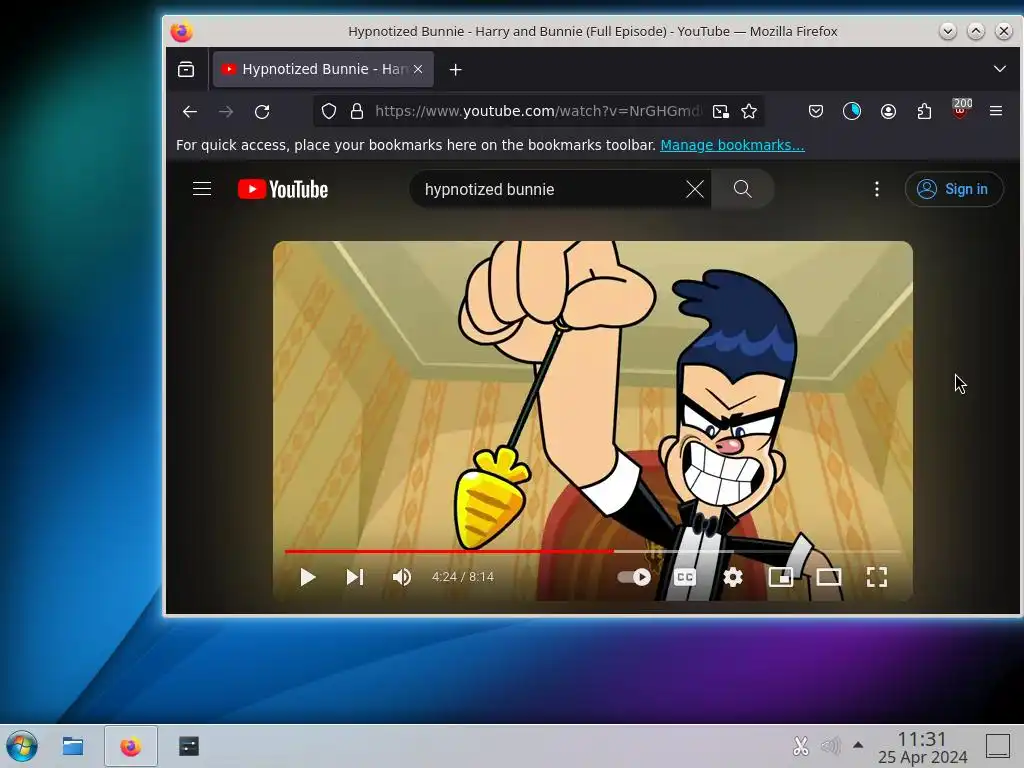The height and width of the screenshot is (768, 1024).
Task: Go to YouTube home via logo
Action: (283, 189)
